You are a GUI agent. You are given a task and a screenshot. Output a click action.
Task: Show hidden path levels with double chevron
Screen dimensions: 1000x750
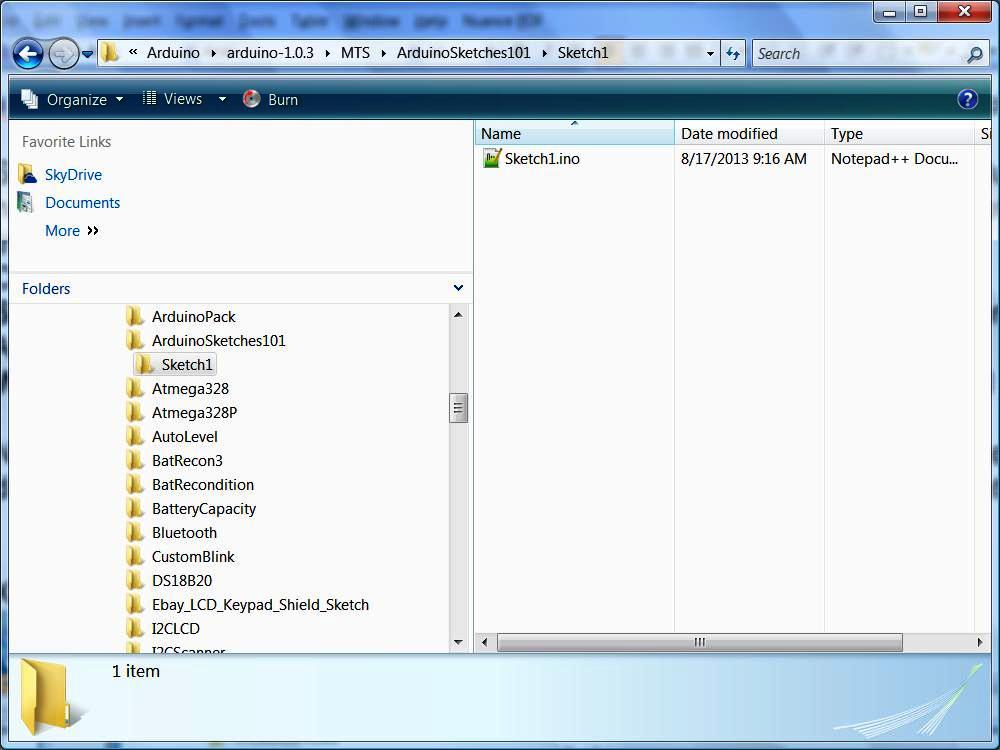pos(133,53)
